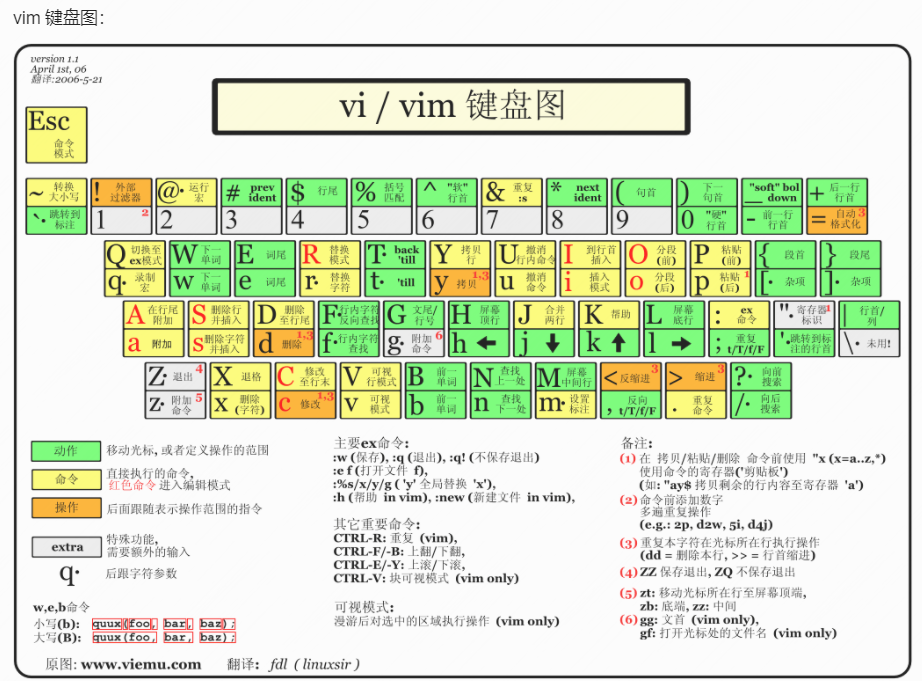Select the ! 外部过滤器 key cell

click(x=121, y=192)
